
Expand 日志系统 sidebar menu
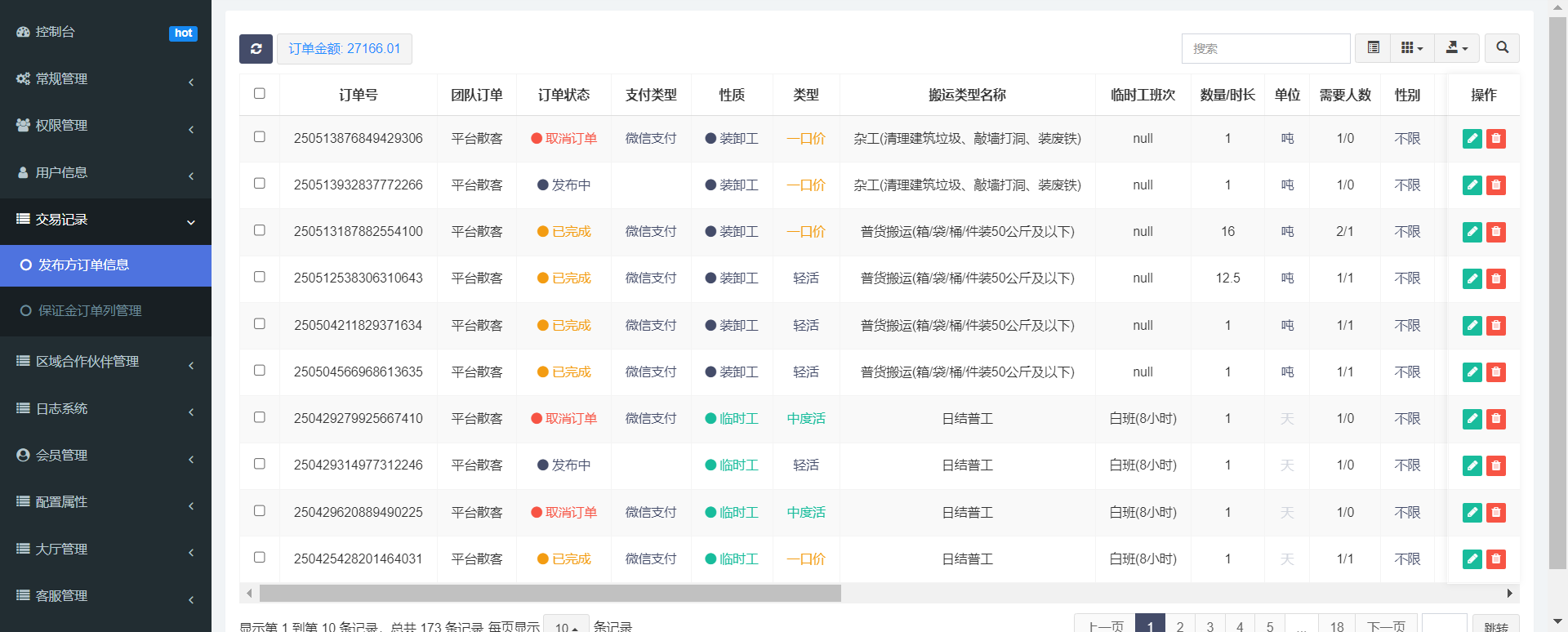(x=105, y=408)
